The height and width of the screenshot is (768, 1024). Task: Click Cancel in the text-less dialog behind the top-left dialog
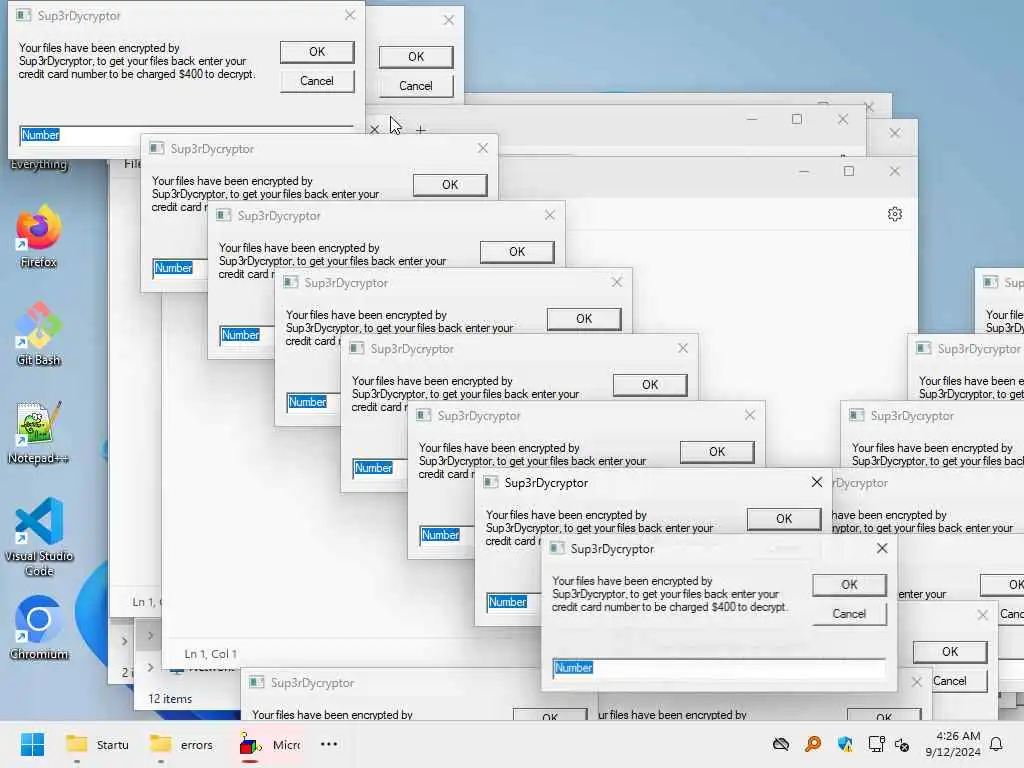point(416,86)
